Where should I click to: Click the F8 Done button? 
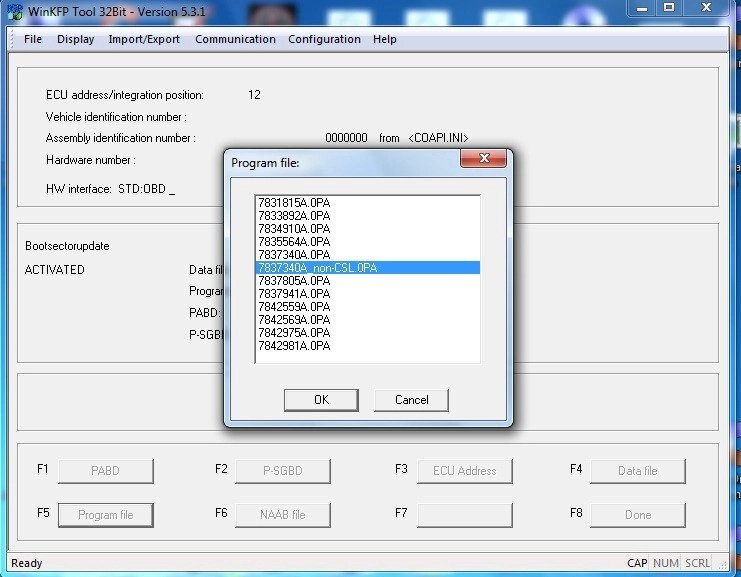[638, 515]
